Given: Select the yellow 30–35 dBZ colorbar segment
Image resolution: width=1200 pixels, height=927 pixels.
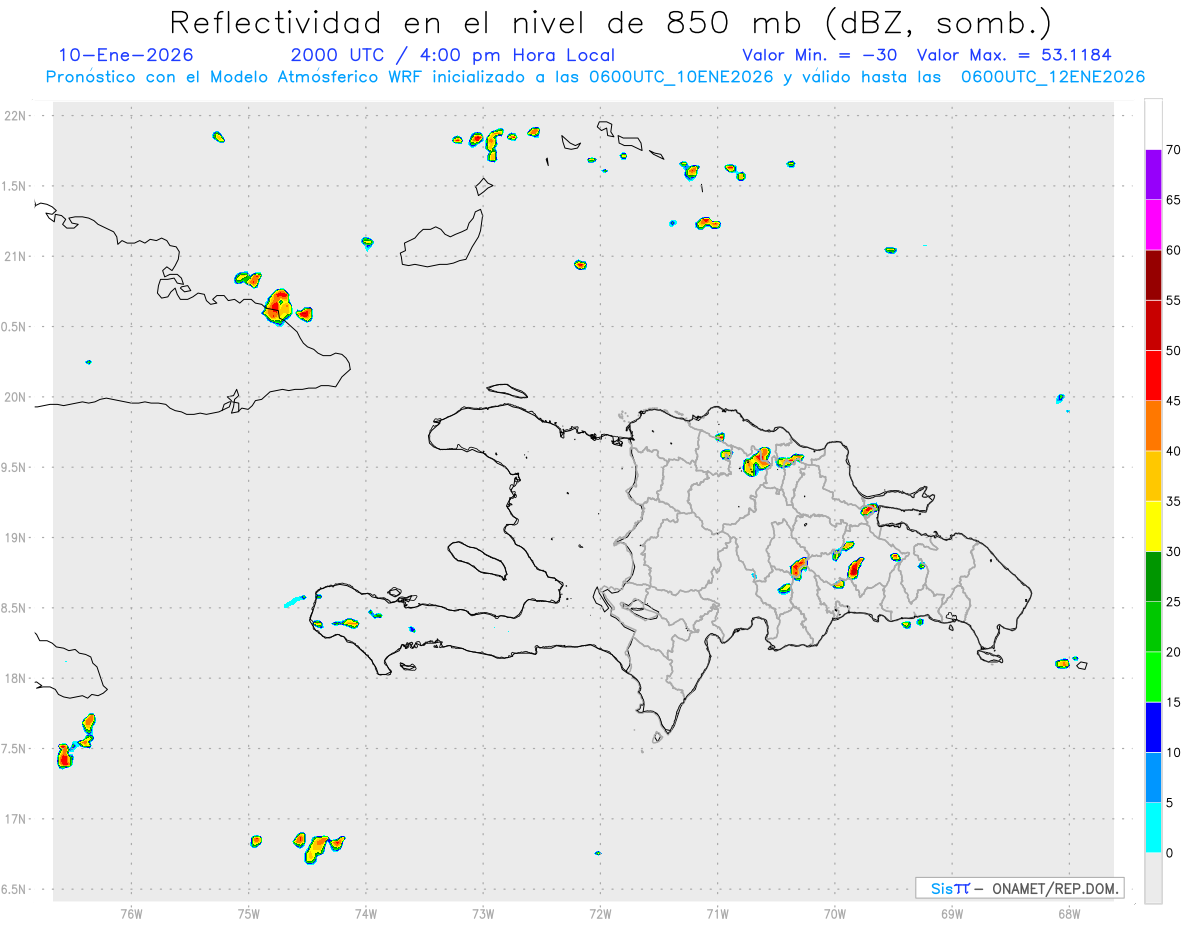Looking at the screenshot, I should [1153, 526].
